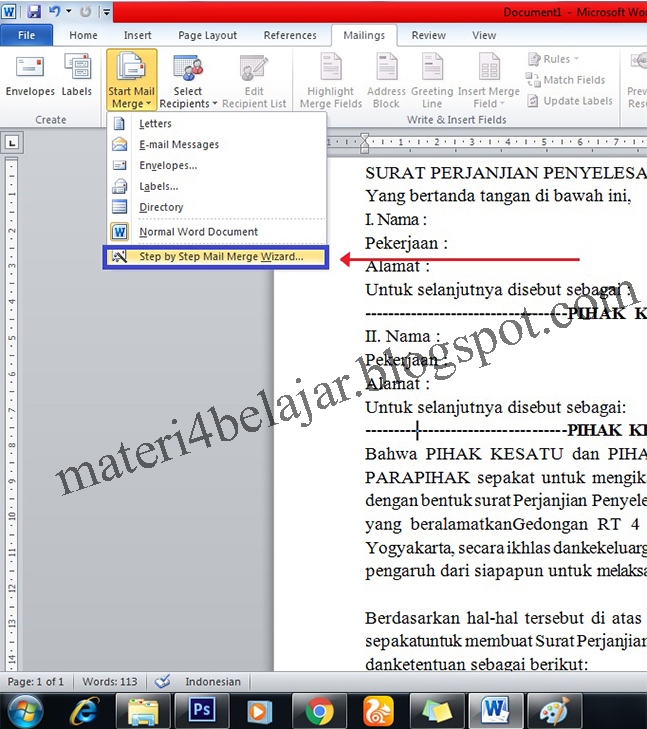This screenshot has width=647, height=729.
Task: Open the Insert Merge Field dropdown
Action: (x=489, y=81)
